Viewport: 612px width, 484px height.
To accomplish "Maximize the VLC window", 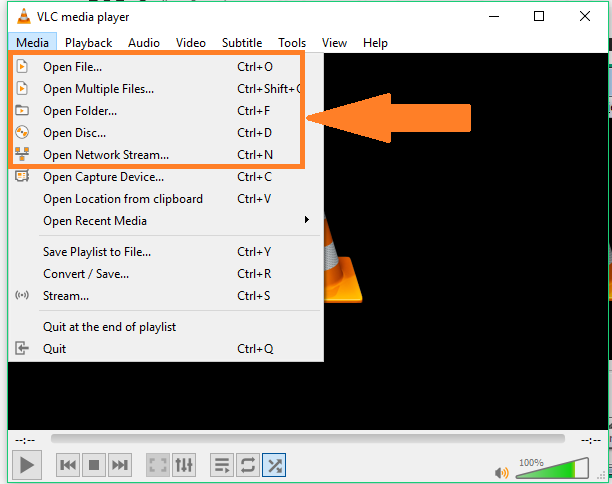I will [539, 16].
